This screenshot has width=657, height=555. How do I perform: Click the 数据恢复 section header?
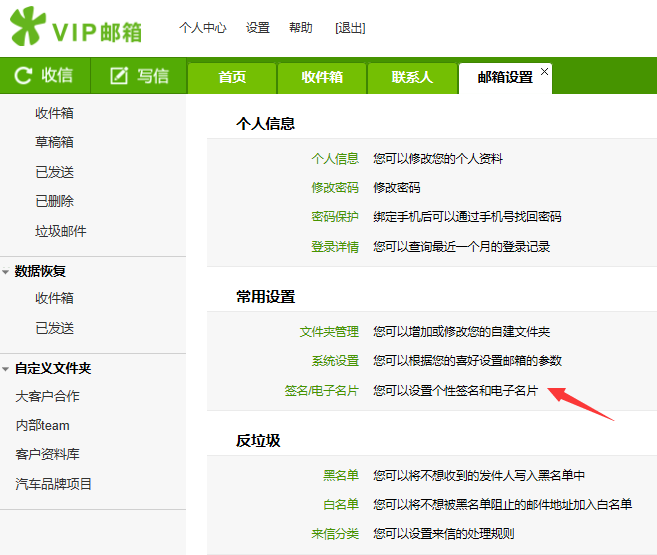pos(40,271)
